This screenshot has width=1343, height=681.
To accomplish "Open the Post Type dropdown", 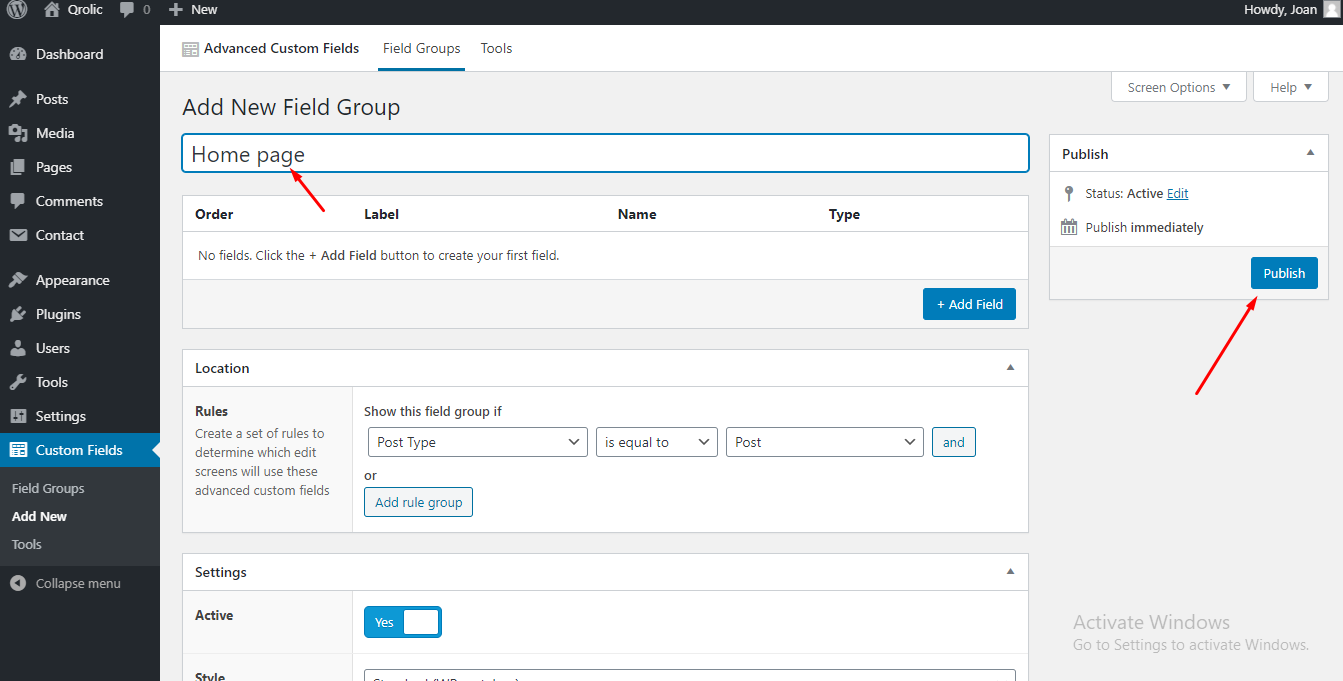I will pos(477,441).
